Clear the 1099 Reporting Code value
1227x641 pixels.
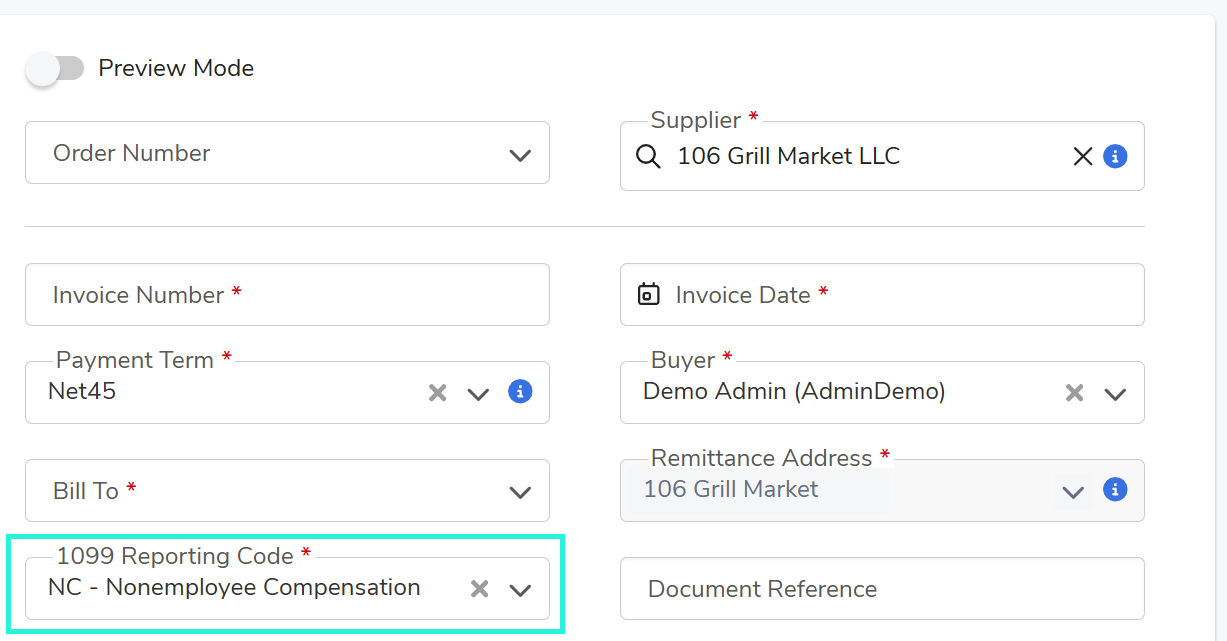tap(479, 589)
